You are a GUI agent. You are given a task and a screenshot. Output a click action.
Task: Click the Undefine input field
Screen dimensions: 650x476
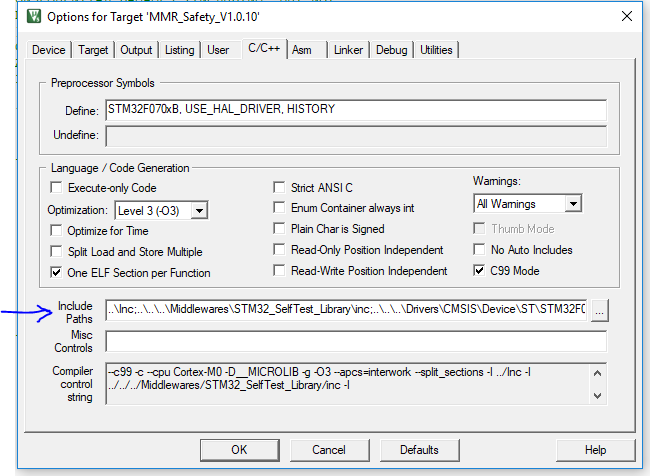tap(356, 136)
